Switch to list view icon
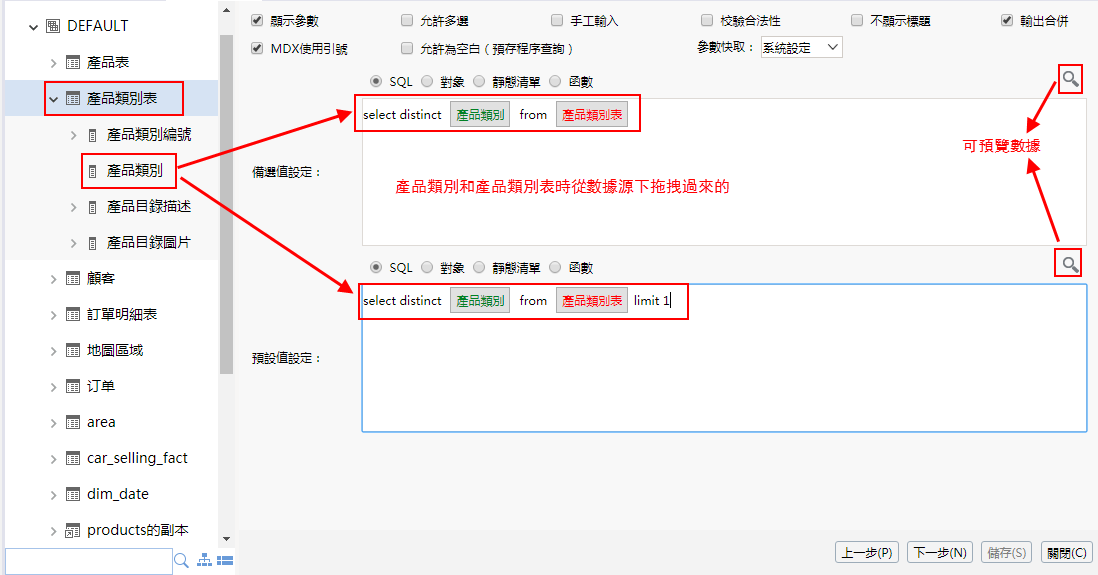Image resolution: width=1098 pixels, height=575 pixels. click(225, 561)
